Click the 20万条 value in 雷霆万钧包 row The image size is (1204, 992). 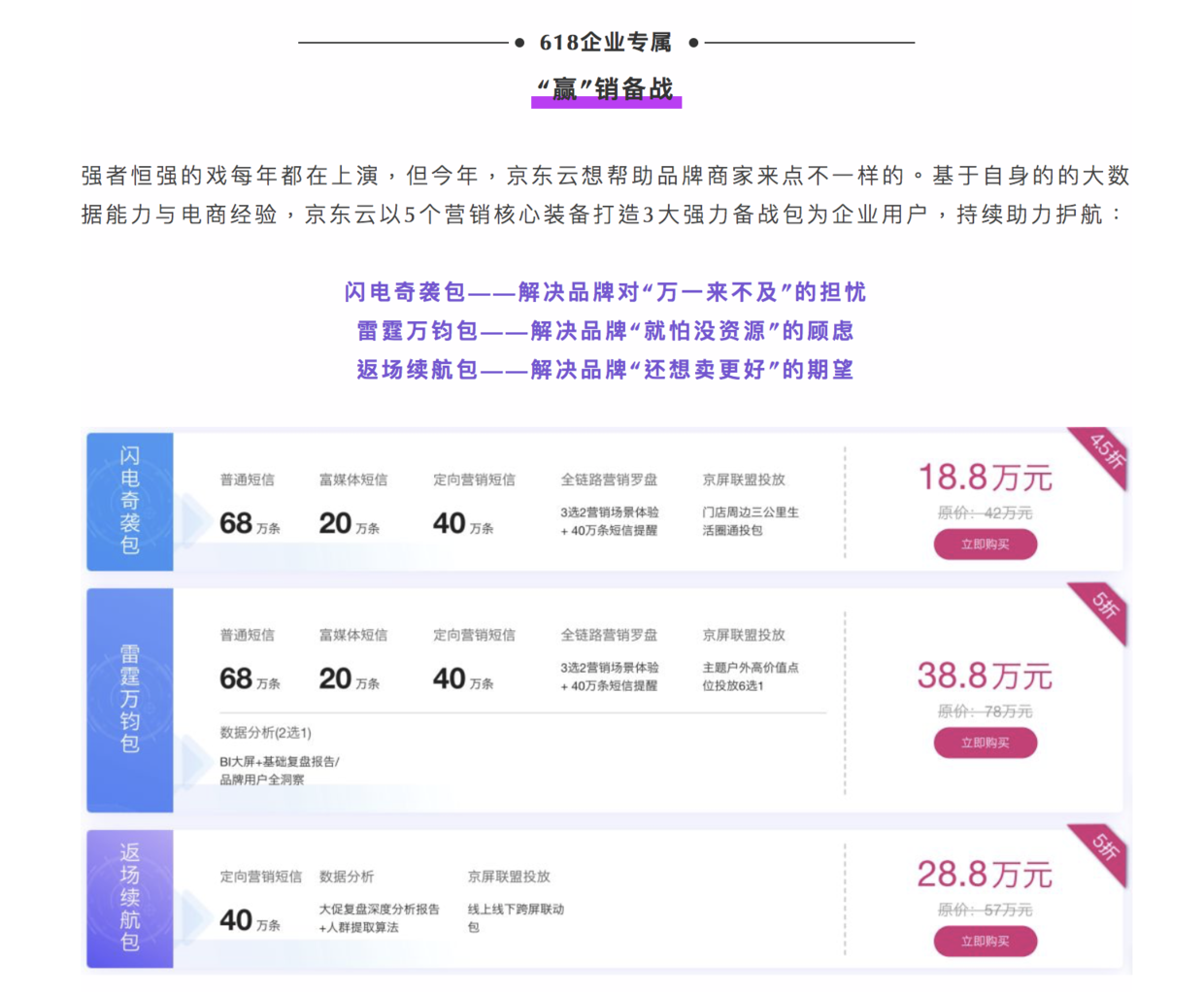tap(350, 679)
